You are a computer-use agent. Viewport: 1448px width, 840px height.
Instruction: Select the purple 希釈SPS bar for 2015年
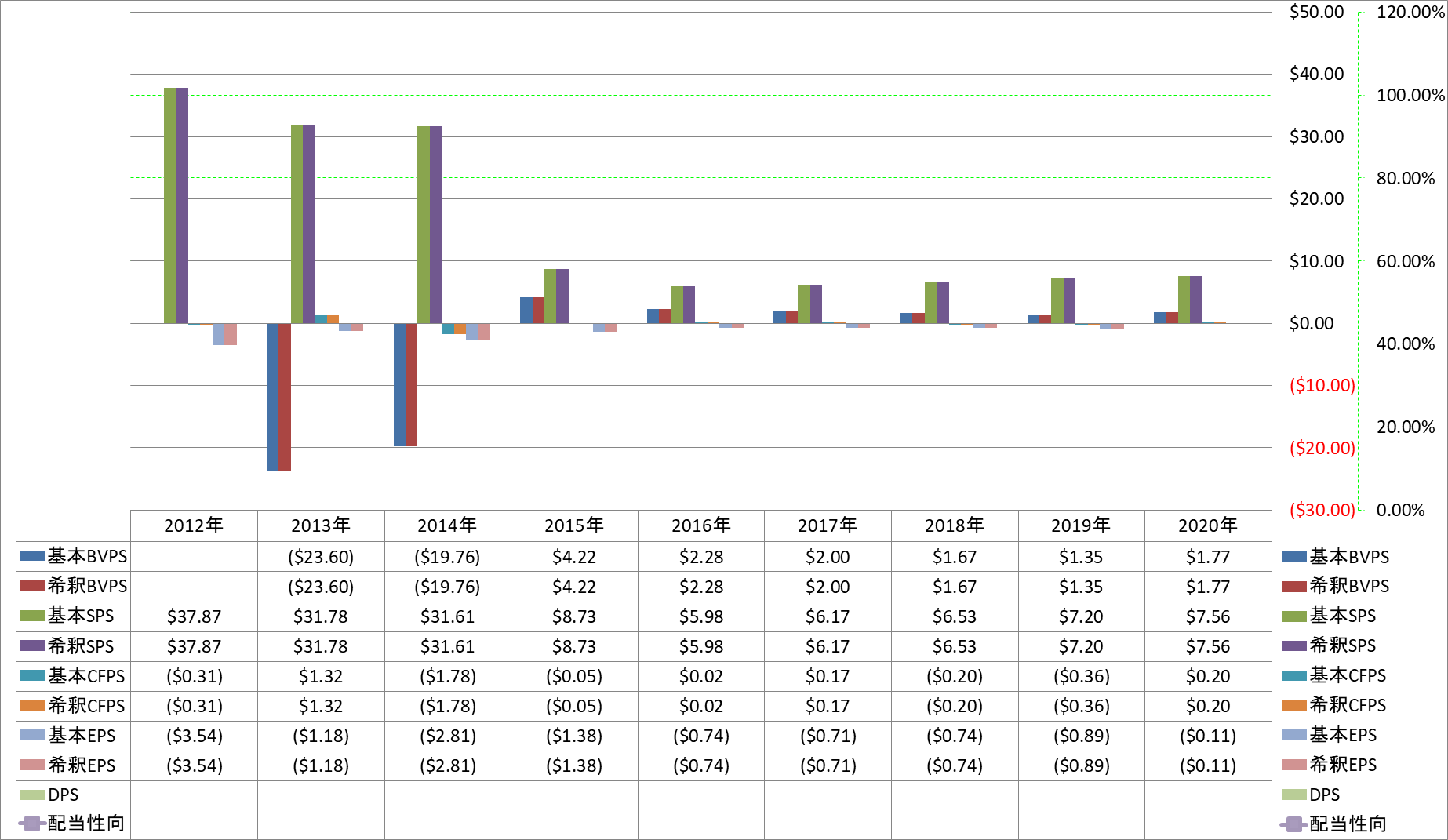pos(562,296)
